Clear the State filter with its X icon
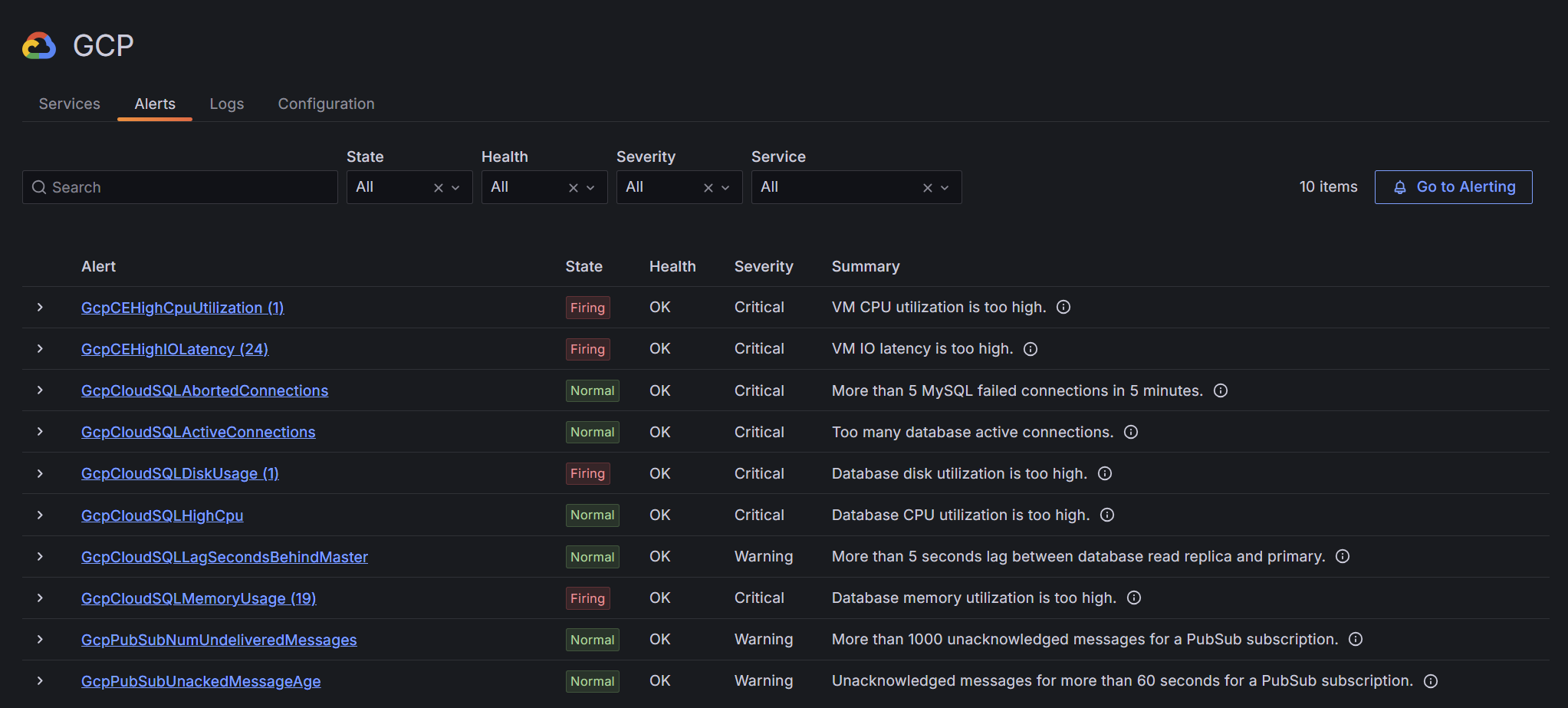1568x708 pixels. pyautogui.click(x=439, y=188)
